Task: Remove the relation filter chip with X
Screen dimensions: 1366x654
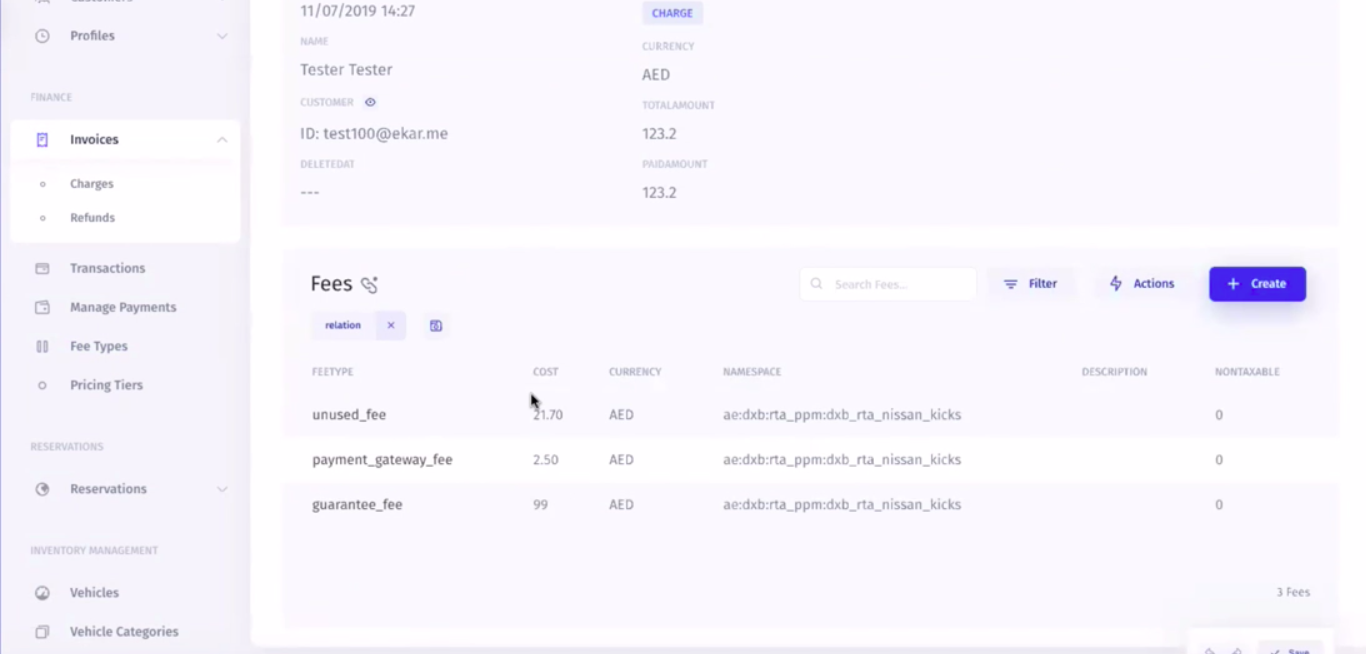Action: [x=391, y=326]
